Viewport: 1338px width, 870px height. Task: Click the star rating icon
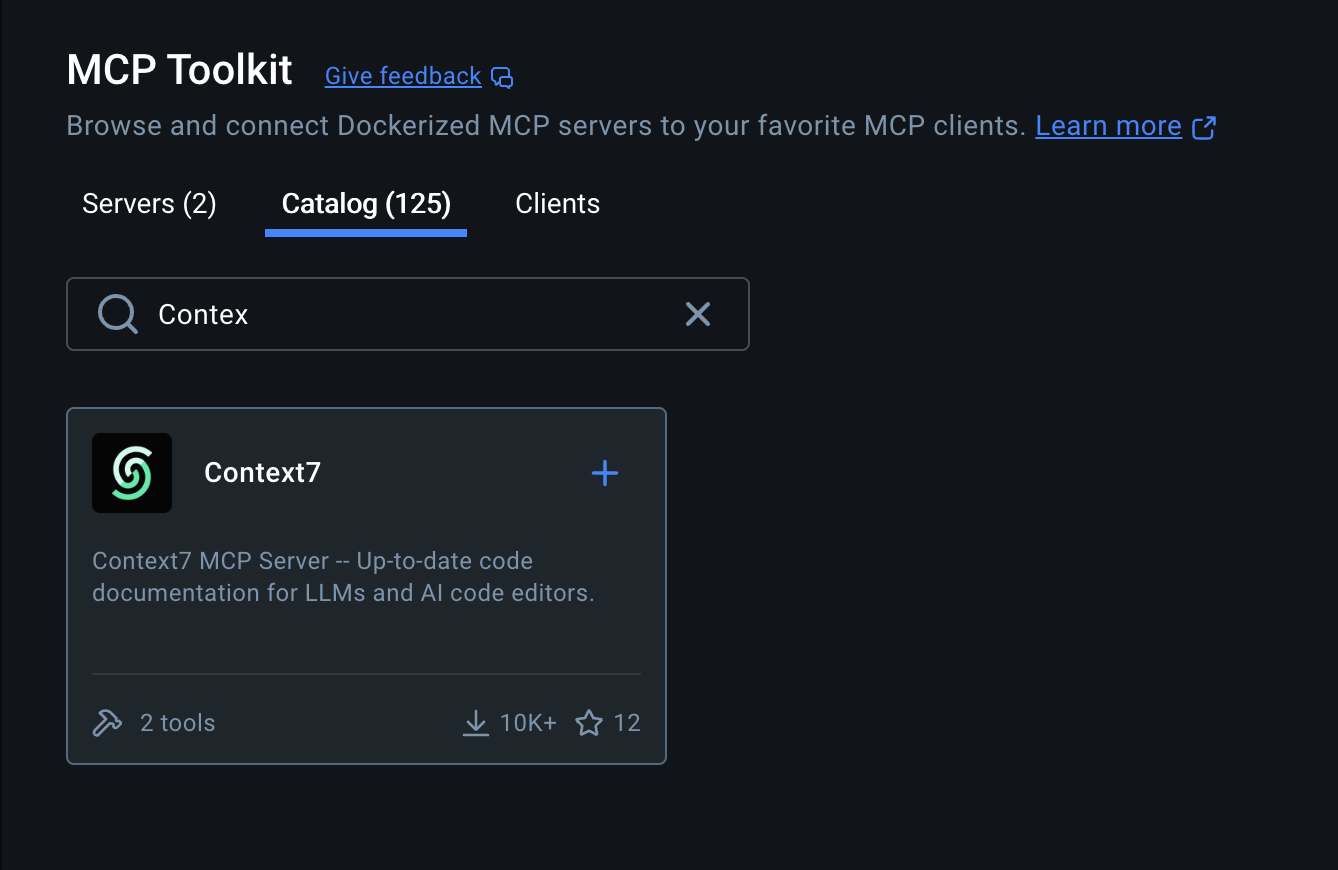pos(589,723)
